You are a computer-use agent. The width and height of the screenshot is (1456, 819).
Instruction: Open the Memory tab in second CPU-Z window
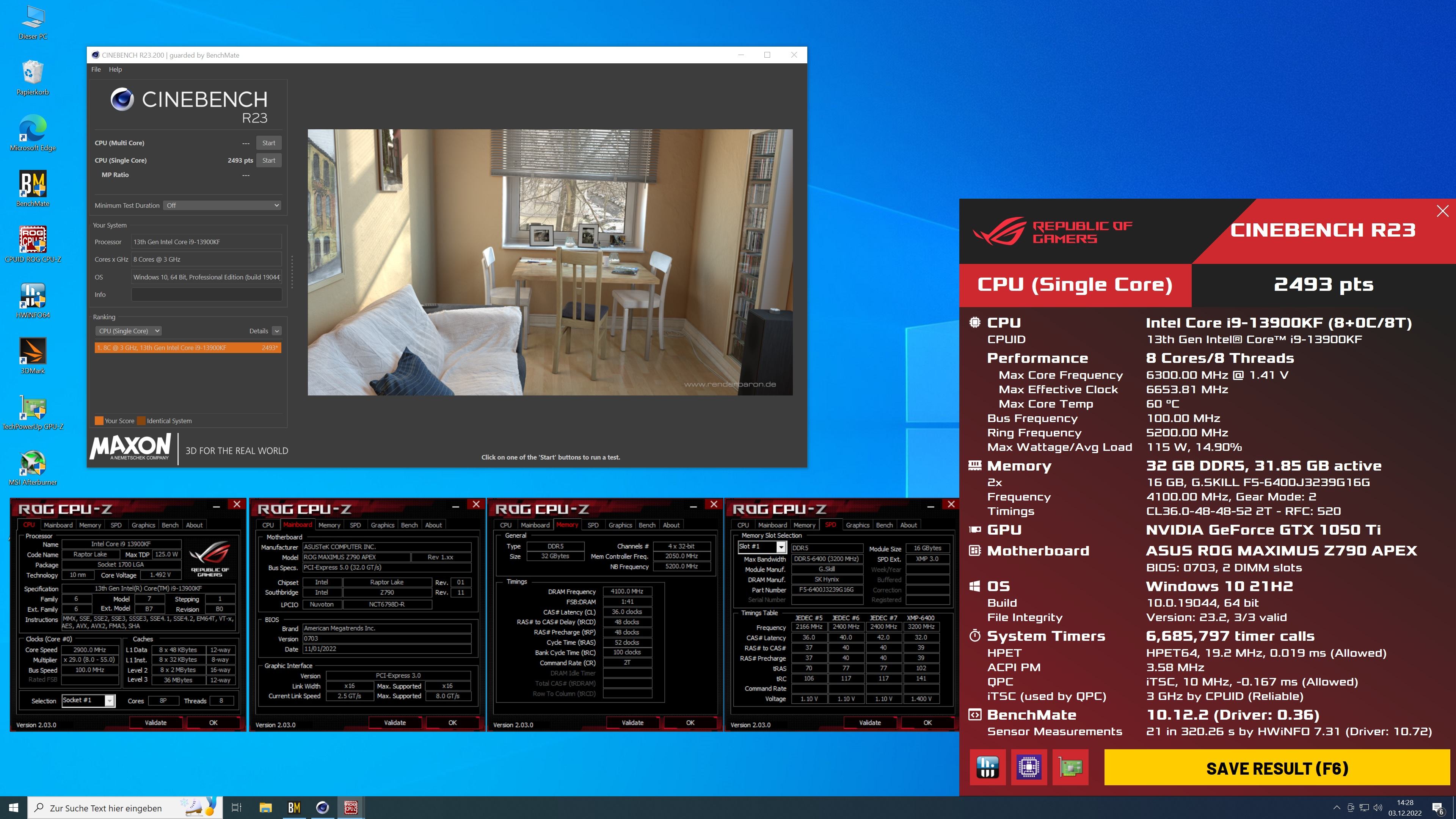[x=329, y=525]
